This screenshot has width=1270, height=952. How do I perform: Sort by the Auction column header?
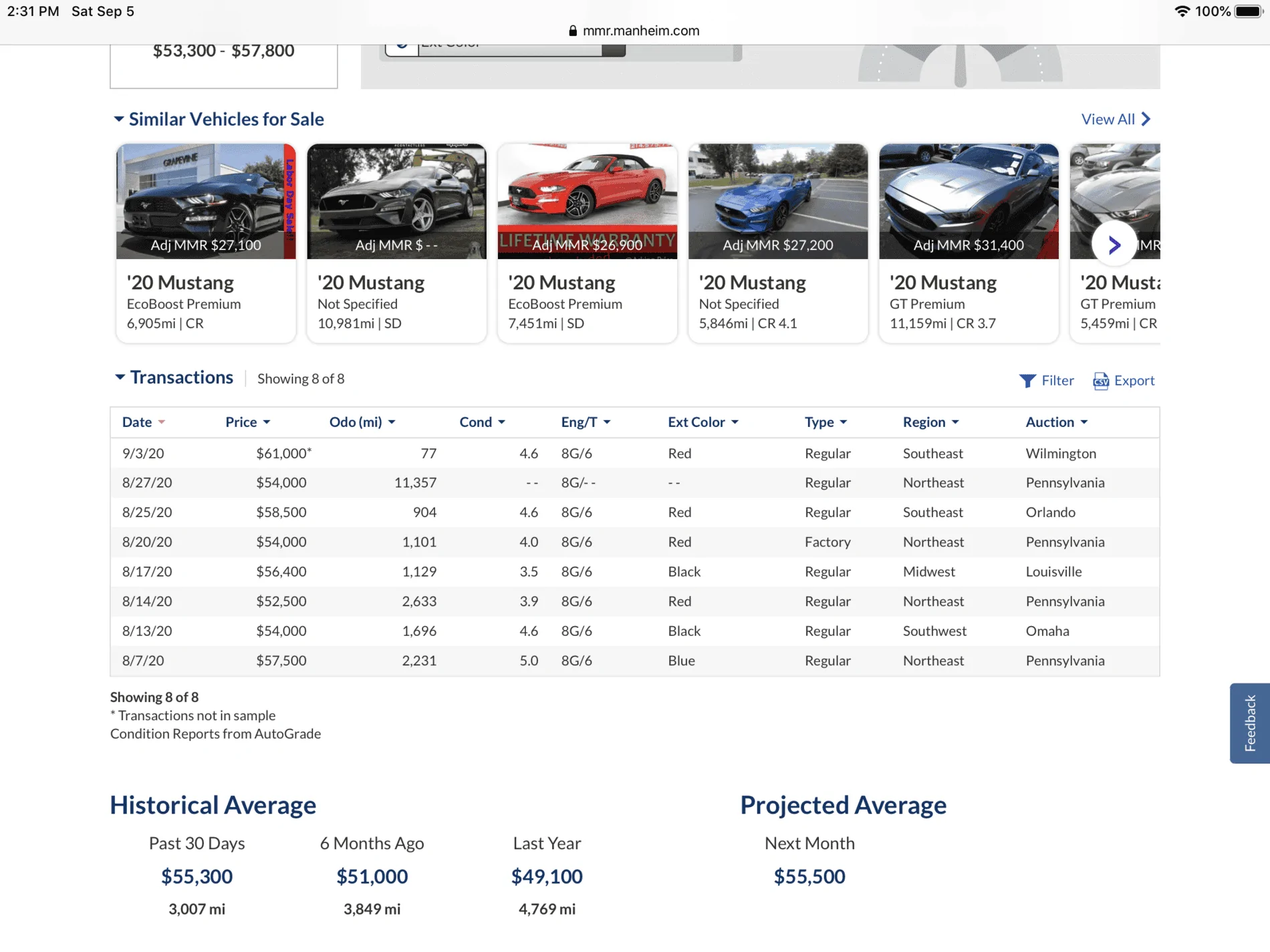[1057, 422]
